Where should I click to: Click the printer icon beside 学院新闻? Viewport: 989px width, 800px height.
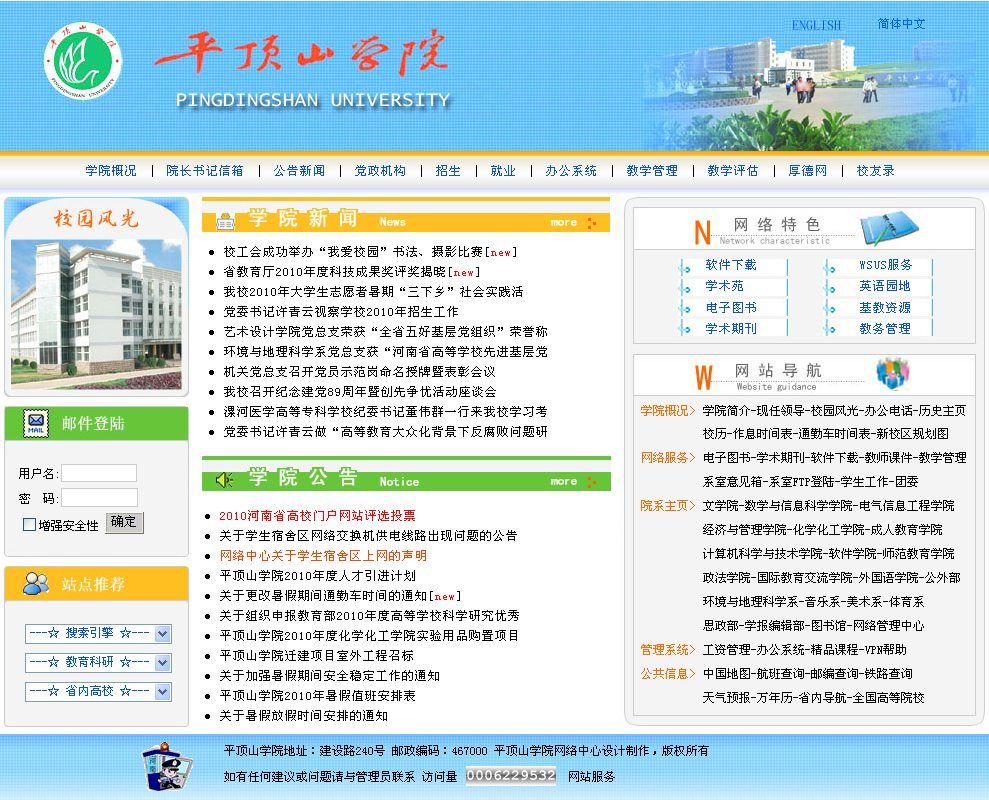pos(225,221)
